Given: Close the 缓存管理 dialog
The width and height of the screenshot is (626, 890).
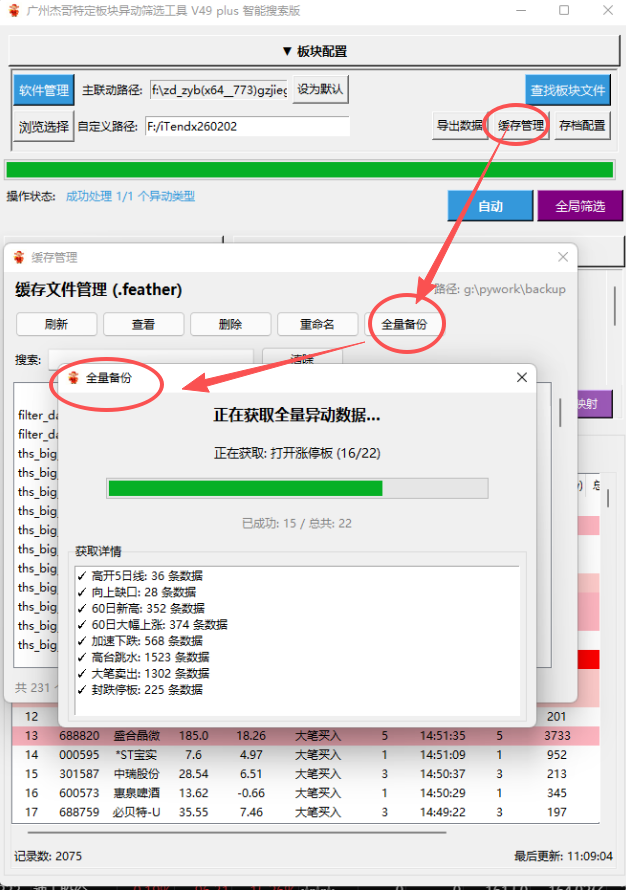Looking at the screenshot, I should click(x=562, y=257).
